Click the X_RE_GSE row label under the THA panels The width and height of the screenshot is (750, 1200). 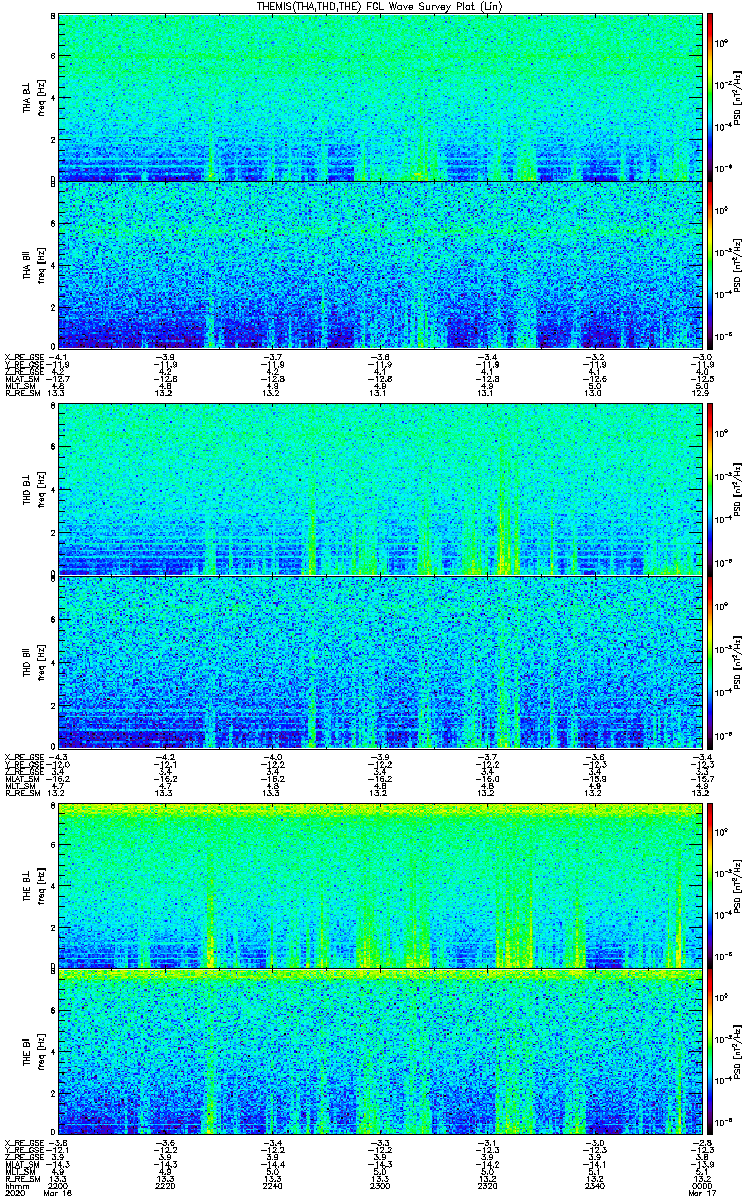24,357
